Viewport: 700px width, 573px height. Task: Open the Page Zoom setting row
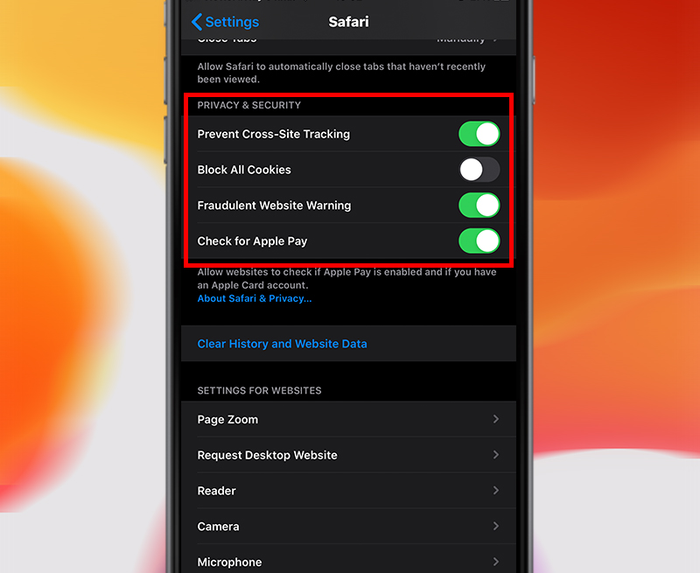coord(349,419)
